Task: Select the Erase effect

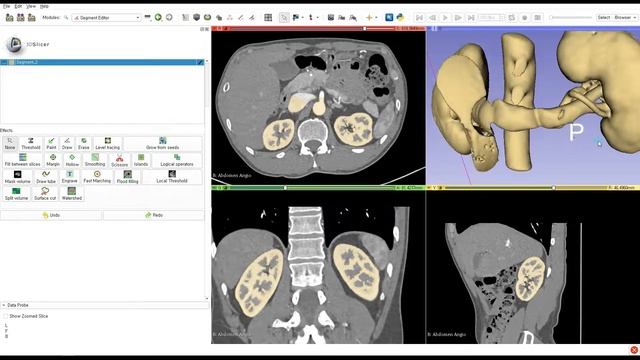Action: [83, 144]
